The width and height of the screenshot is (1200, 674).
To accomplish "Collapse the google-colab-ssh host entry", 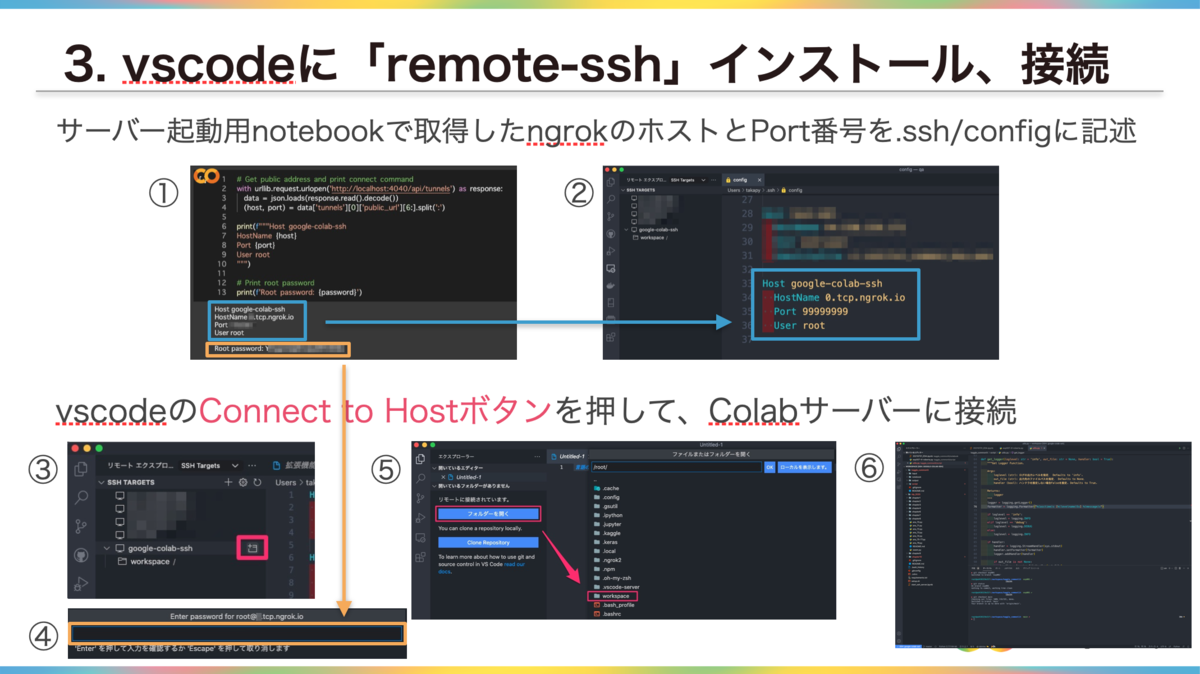I will point(107,548).
